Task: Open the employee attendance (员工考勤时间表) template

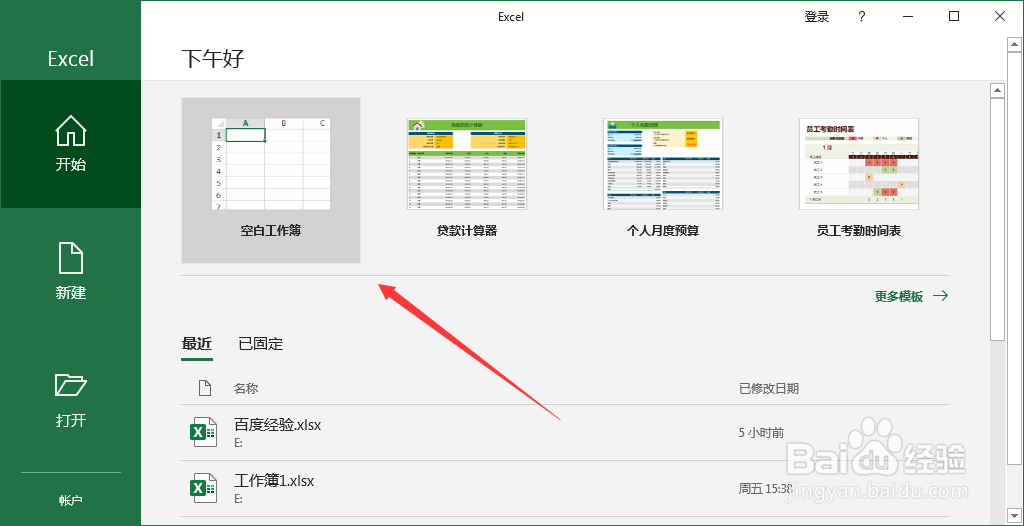Action: tap(858, 180)
